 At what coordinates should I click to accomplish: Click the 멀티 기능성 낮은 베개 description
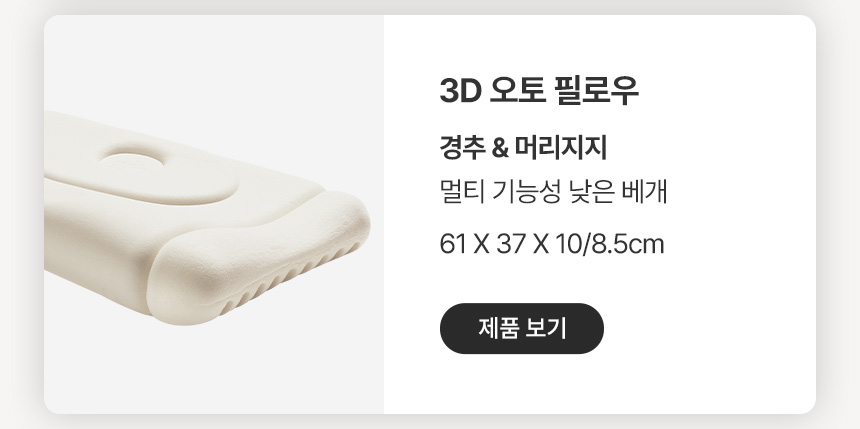coord(553,193)
